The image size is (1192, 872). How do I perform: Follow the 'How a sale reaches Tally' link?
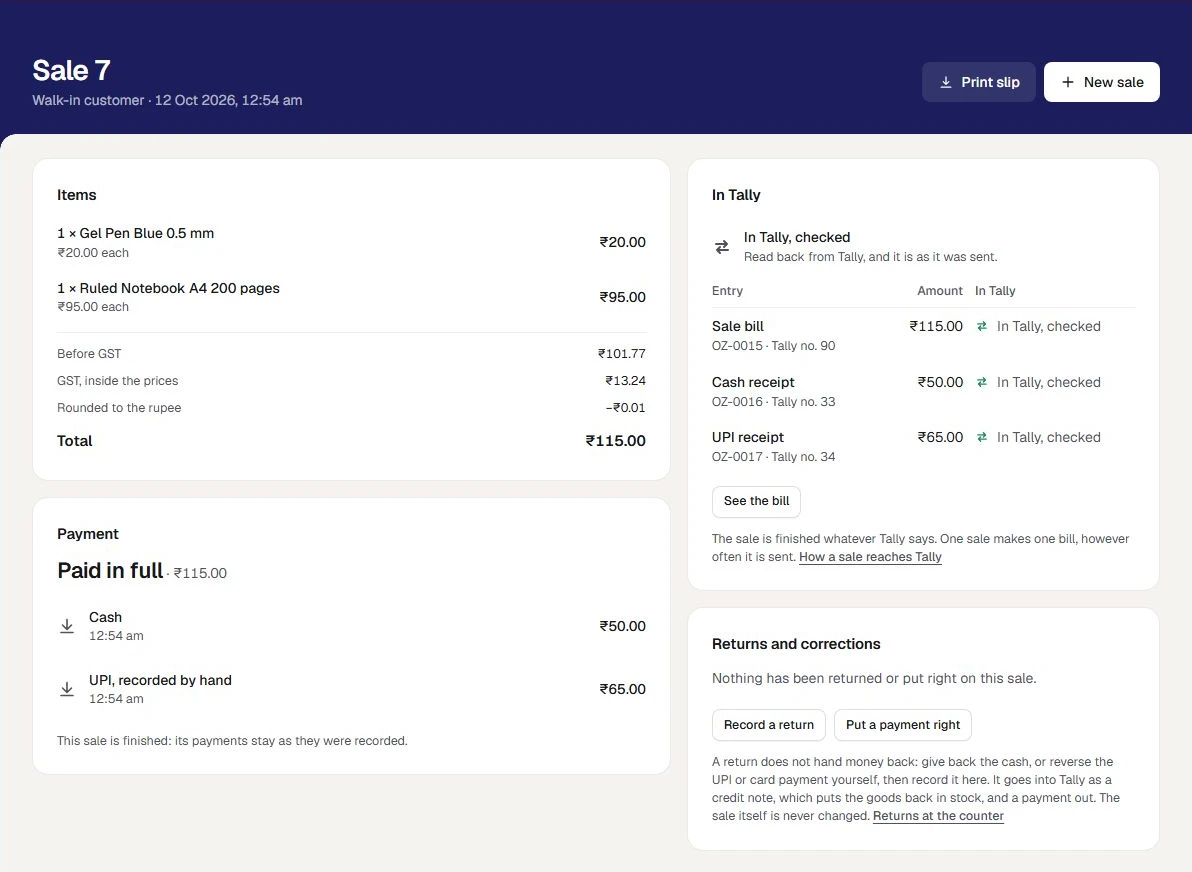(870, 556)
